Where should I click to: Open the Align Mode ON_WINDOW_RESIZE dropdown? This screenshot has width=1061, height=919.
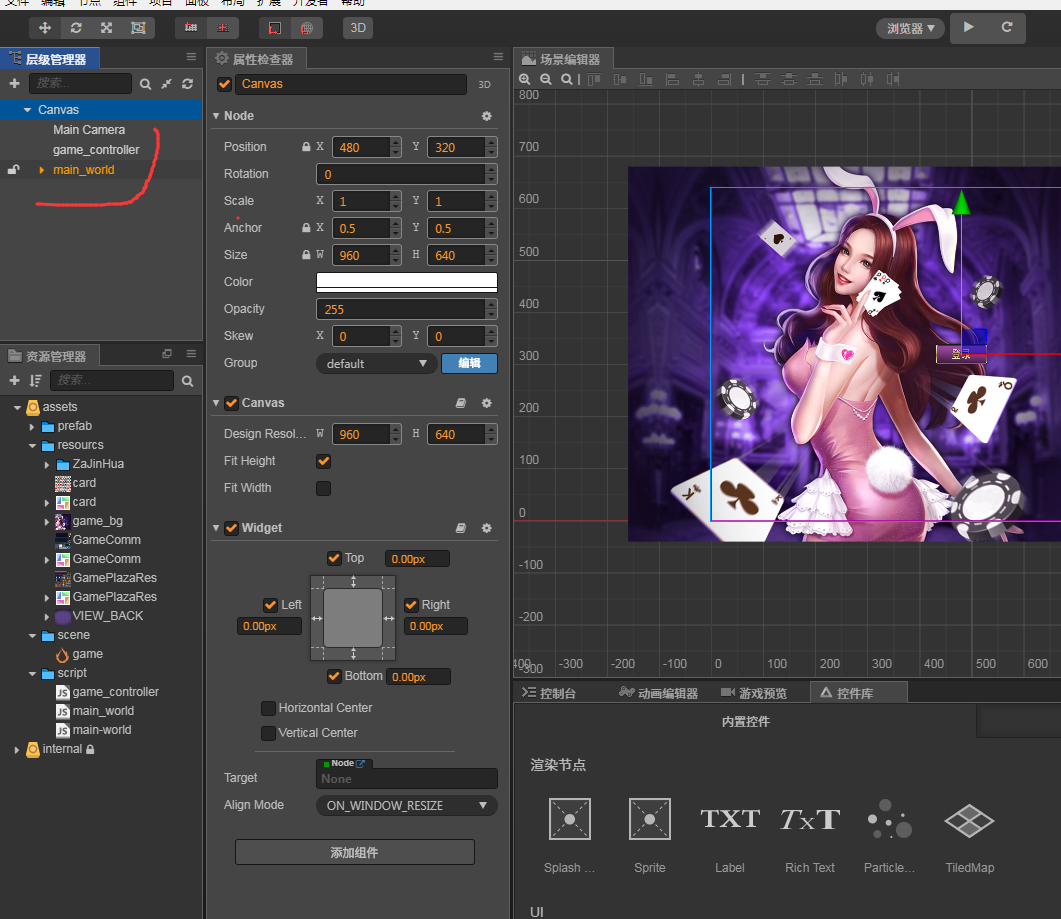point(407,805)
